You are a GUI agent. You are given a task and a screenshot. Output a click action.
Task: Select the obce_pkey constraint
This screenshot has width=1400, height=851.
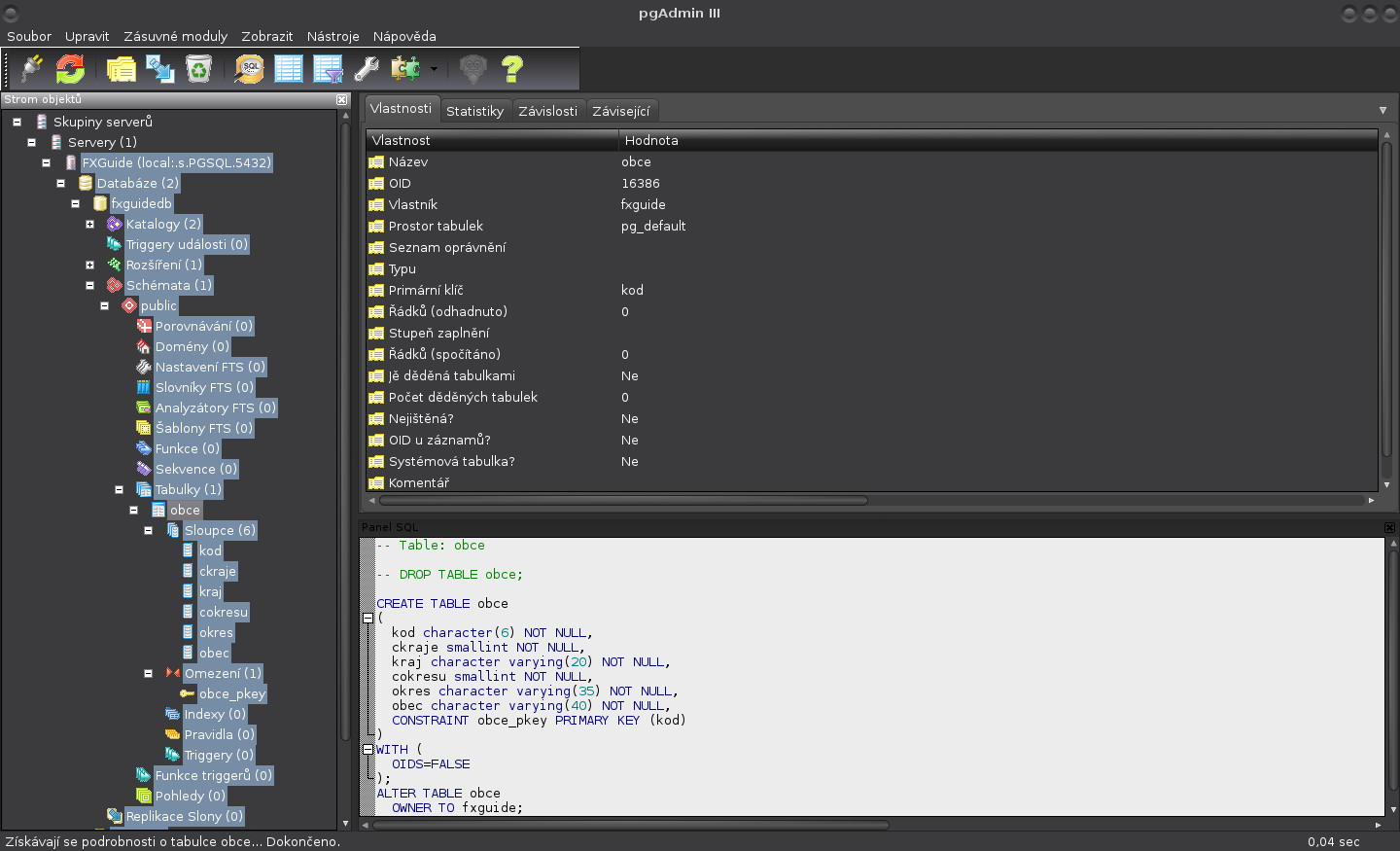[x=232, y=693]
